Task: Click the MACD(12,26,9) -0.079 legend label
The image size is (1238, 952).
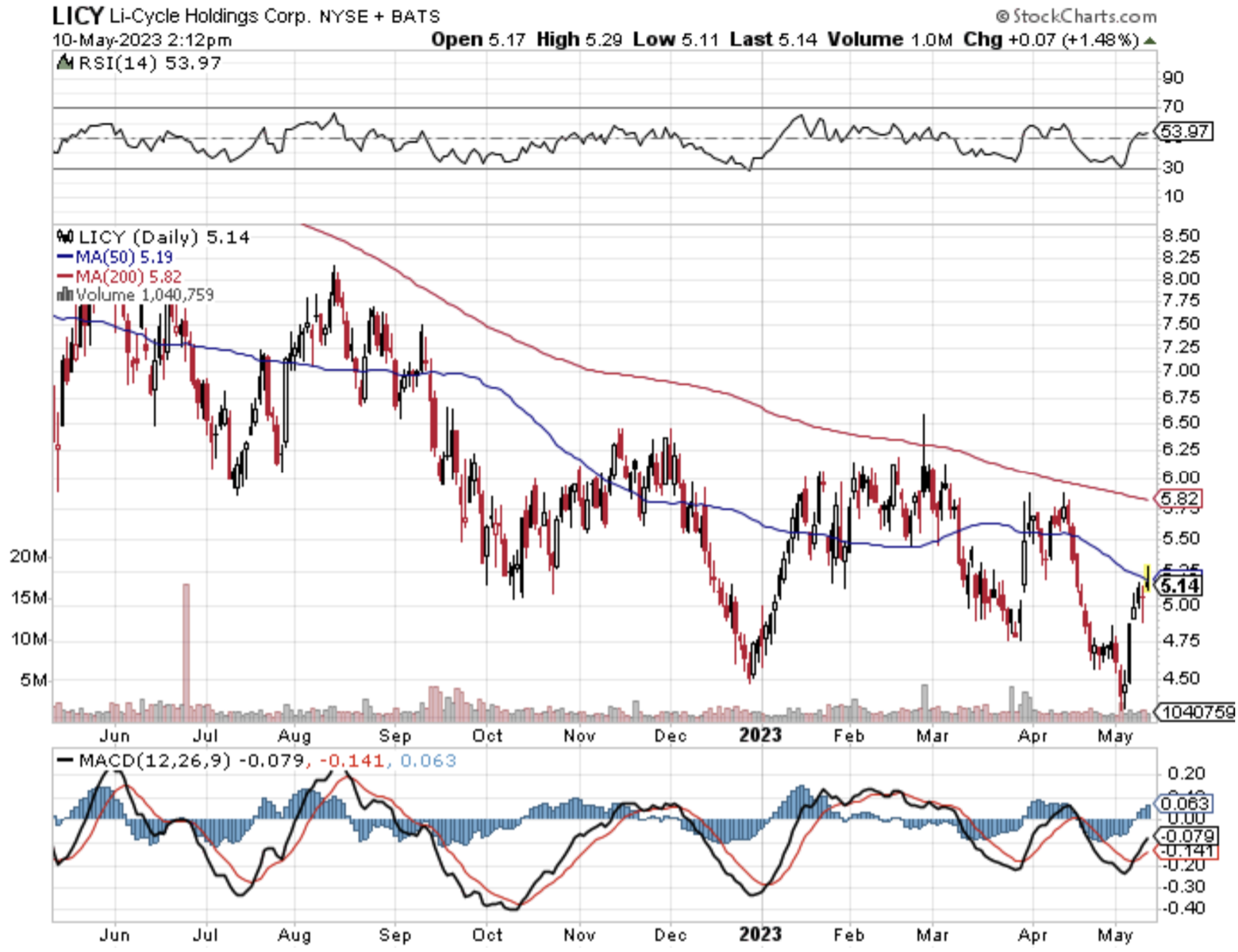Action: tap(191, 761)
